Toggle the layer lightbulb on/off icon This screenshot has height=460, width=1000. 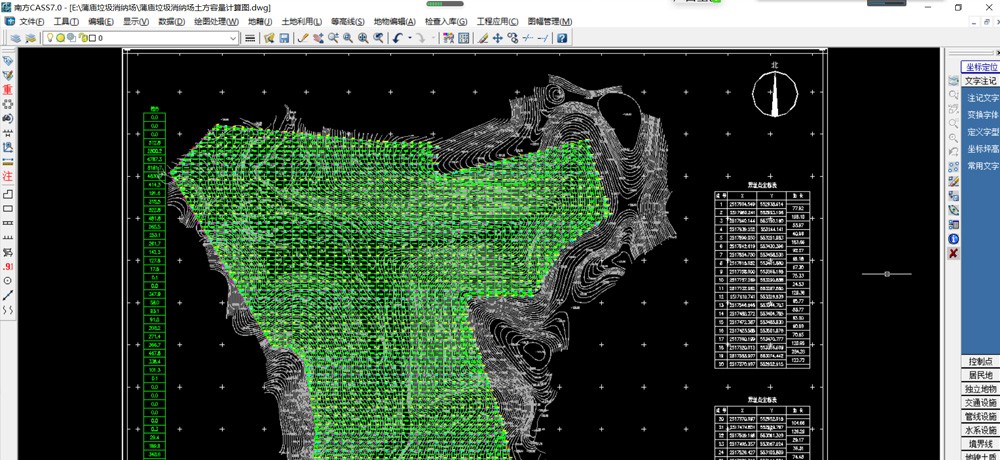pyautogui.click(x=50, y=38)
